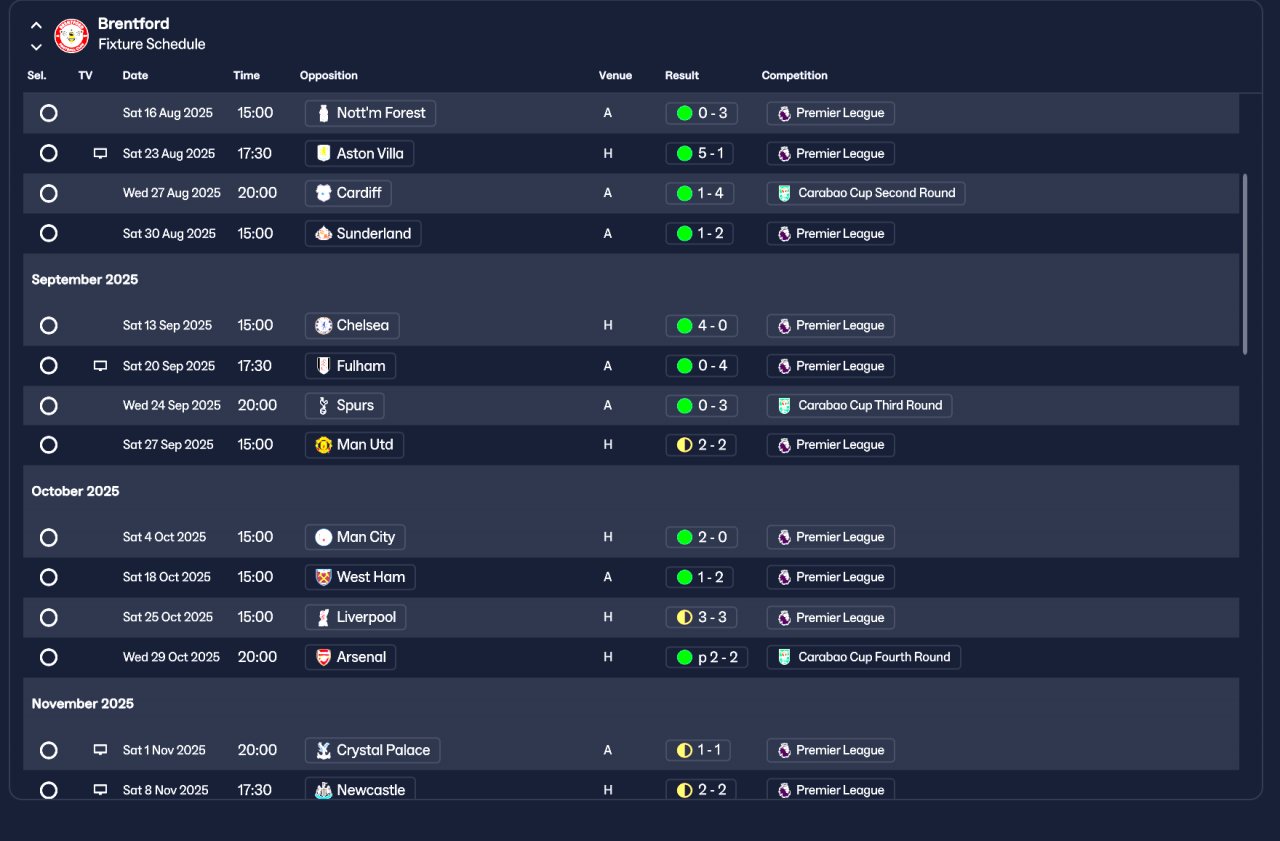Click the Premier League logo on Chelsea row

coord(784,326)
